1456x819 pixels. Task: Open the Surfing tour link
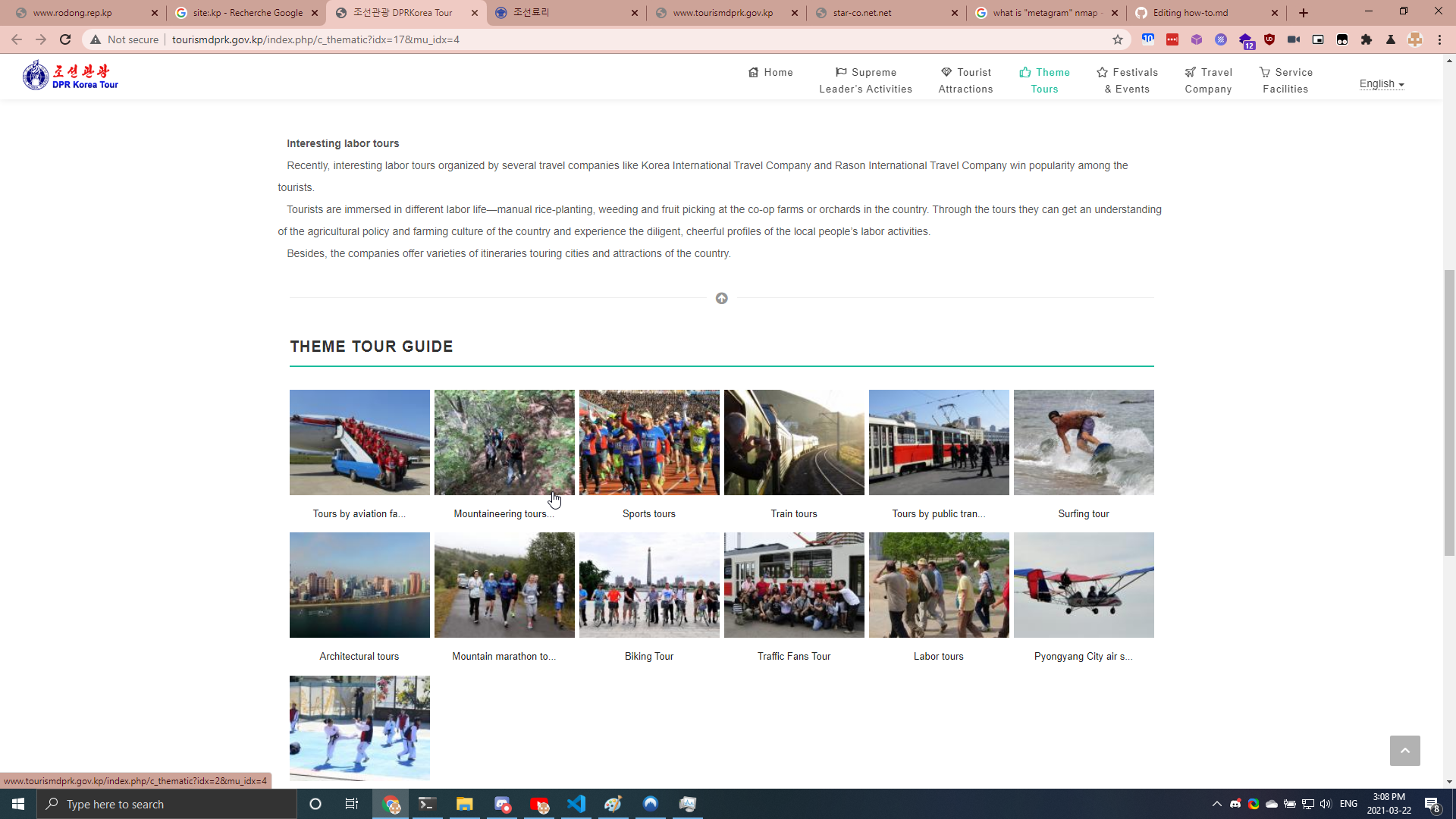[1083, 513]
